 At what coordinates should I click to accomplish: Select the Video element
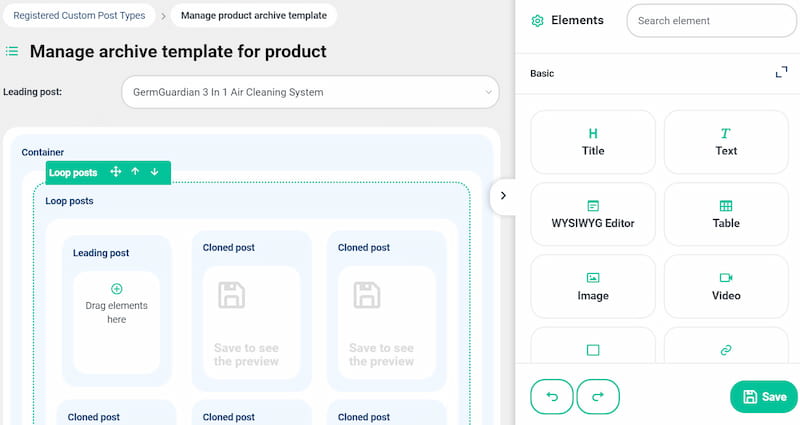726,287
